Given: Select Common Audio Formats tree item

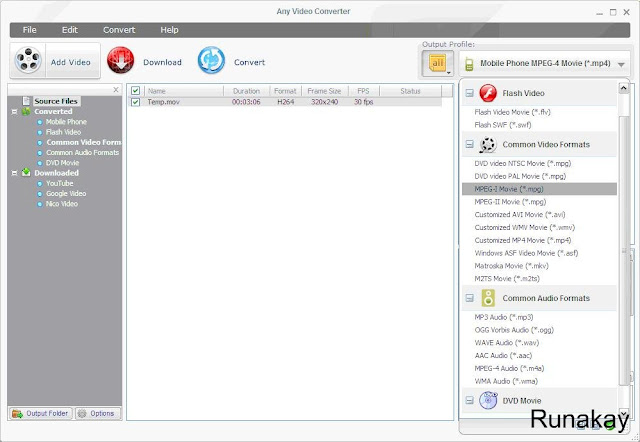Looking at the screenshot, I should tap(82, 152).
